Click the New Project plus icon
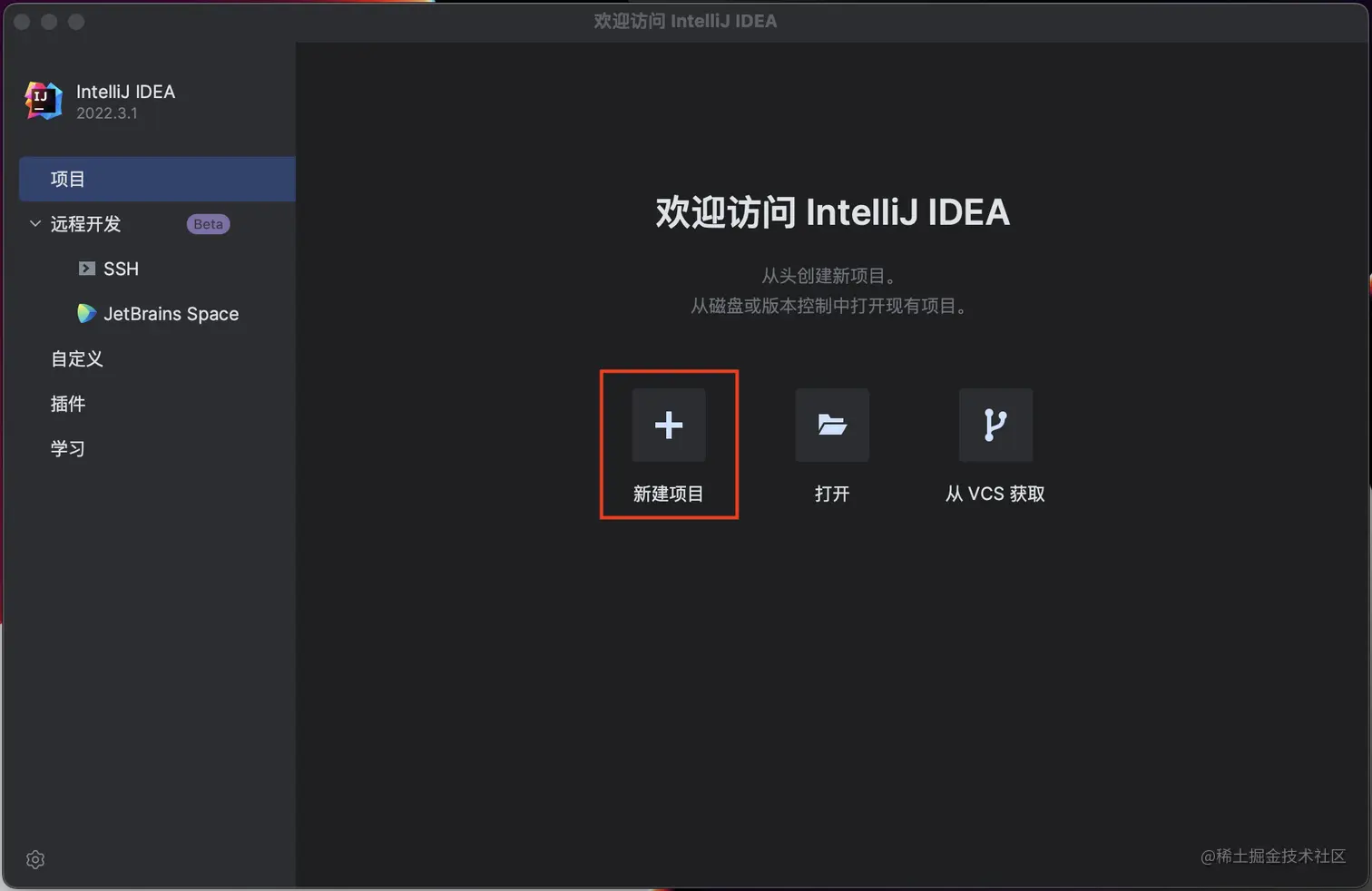The image size is (1372, 891). coord(669,425)
